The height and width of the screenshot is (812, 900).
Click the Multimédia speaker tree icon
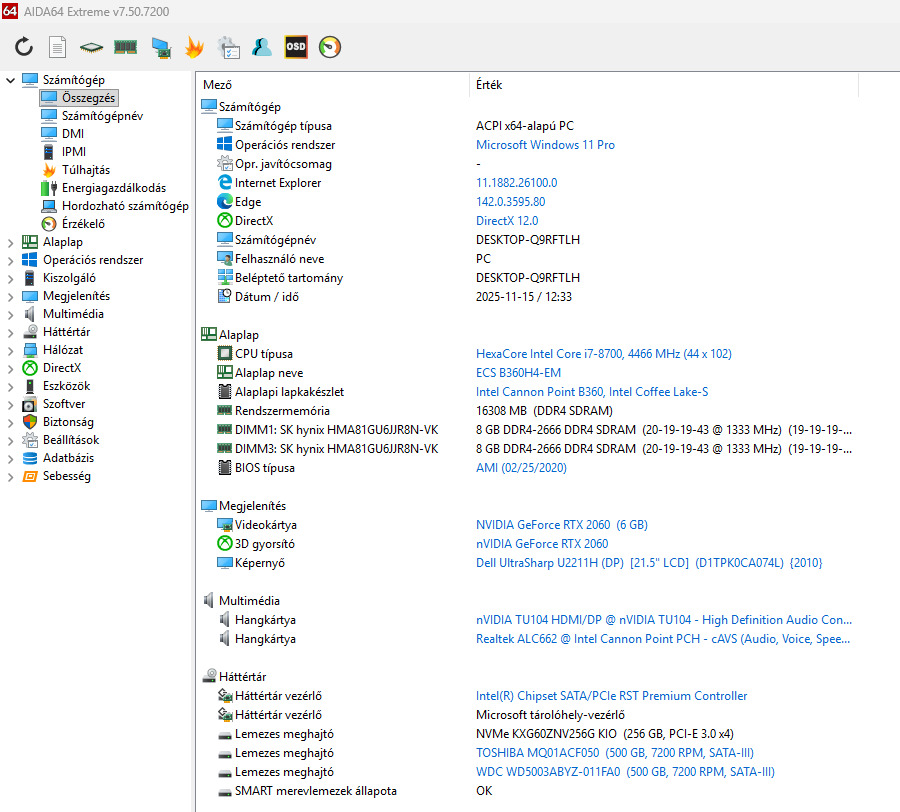click(30, 314)
